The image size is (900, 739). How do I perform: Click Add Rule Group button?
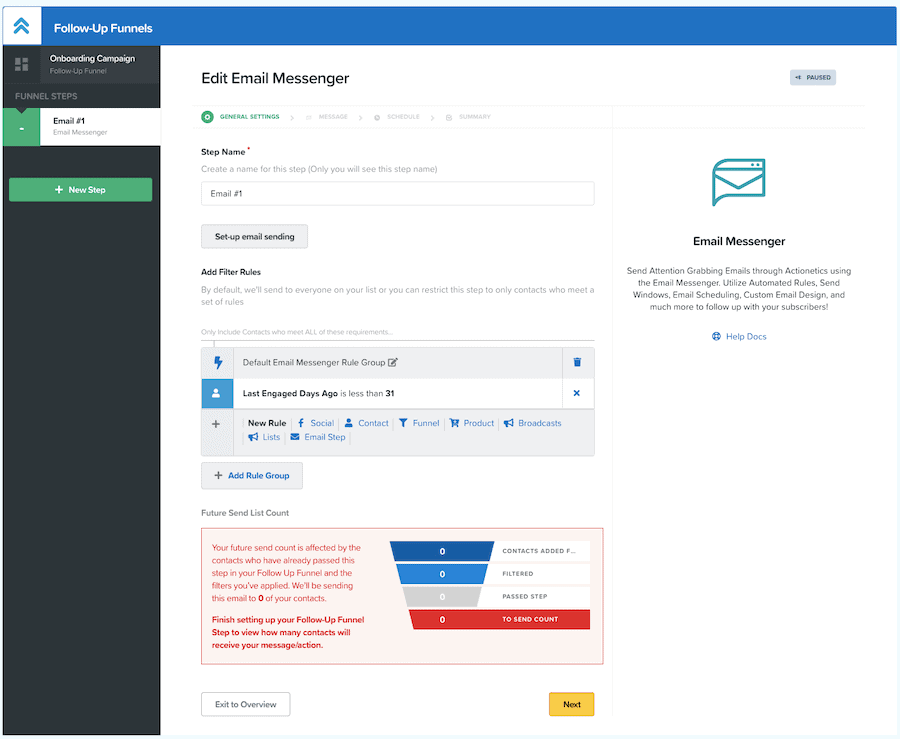point(251,476)
